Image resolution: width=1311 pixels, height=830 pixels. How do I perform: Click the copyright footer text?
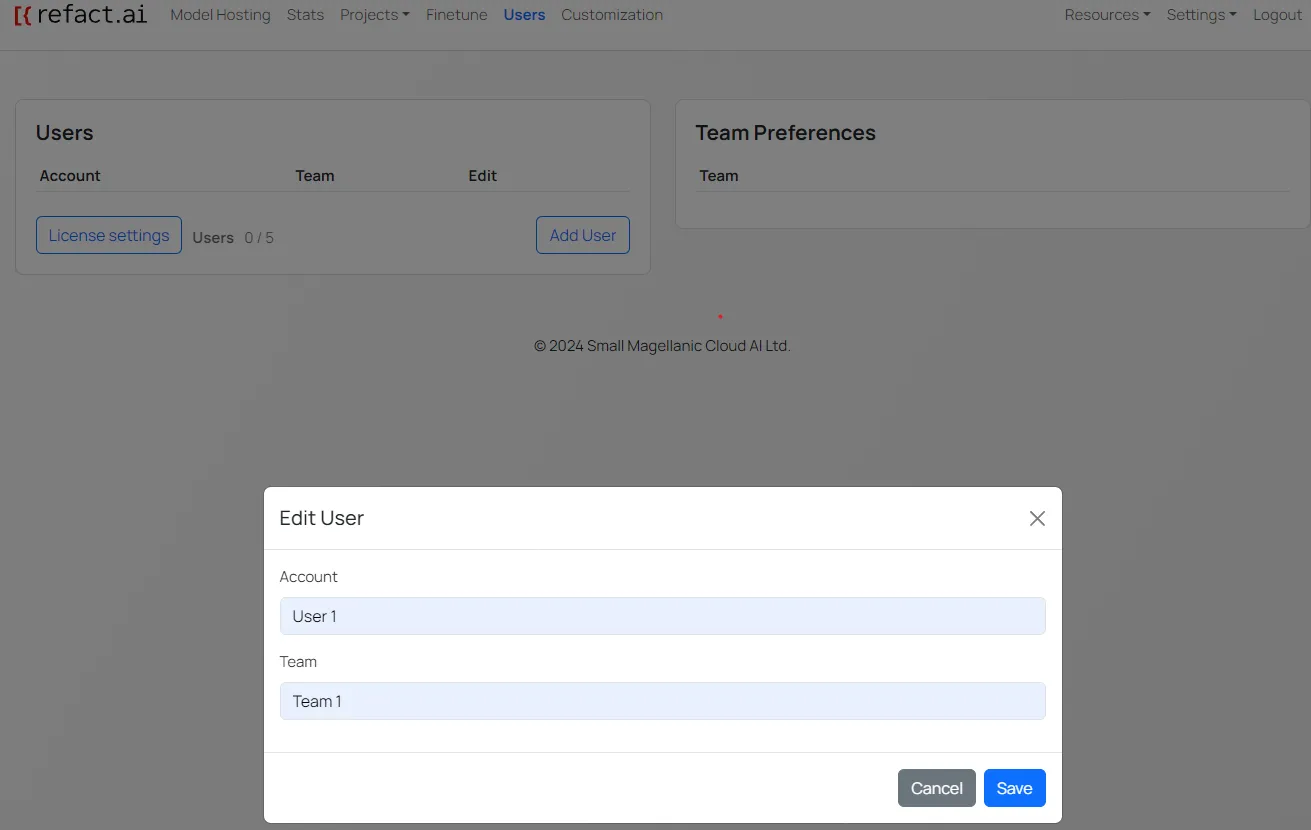point(662,346)
